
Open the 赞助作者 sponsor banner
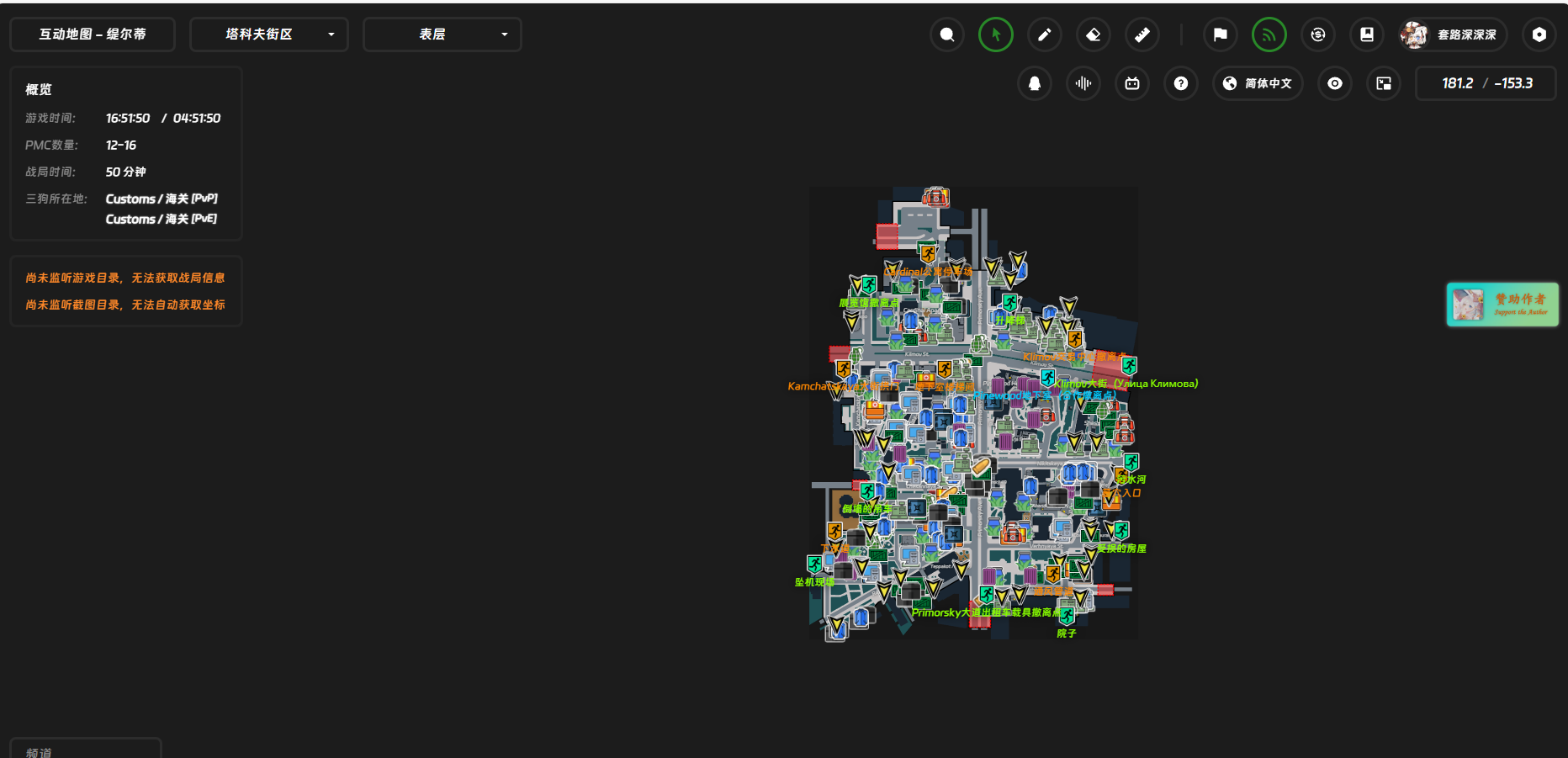(1502, 305)
